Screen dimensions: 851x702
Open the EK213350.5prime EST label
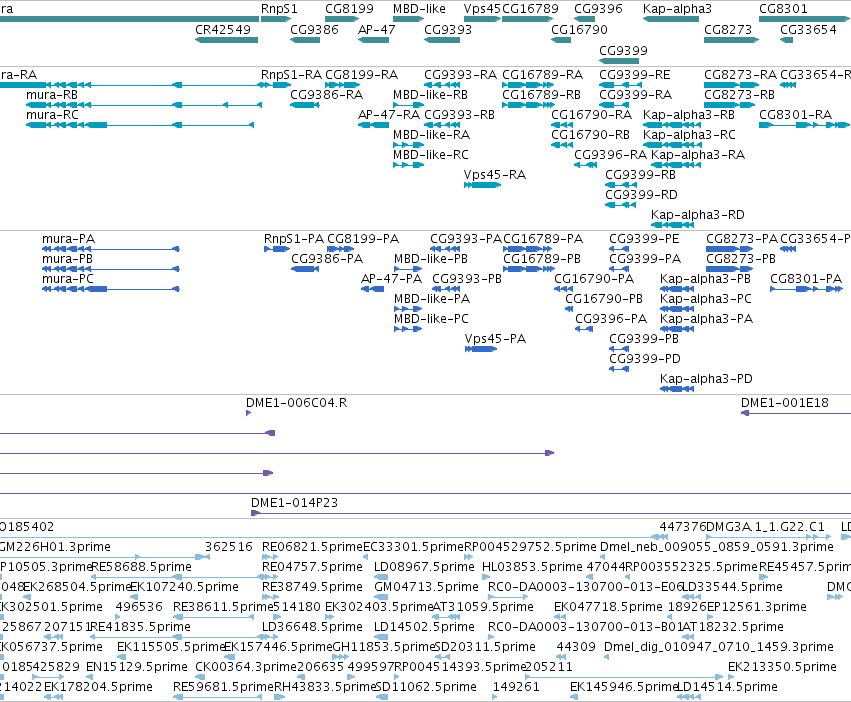782,667
